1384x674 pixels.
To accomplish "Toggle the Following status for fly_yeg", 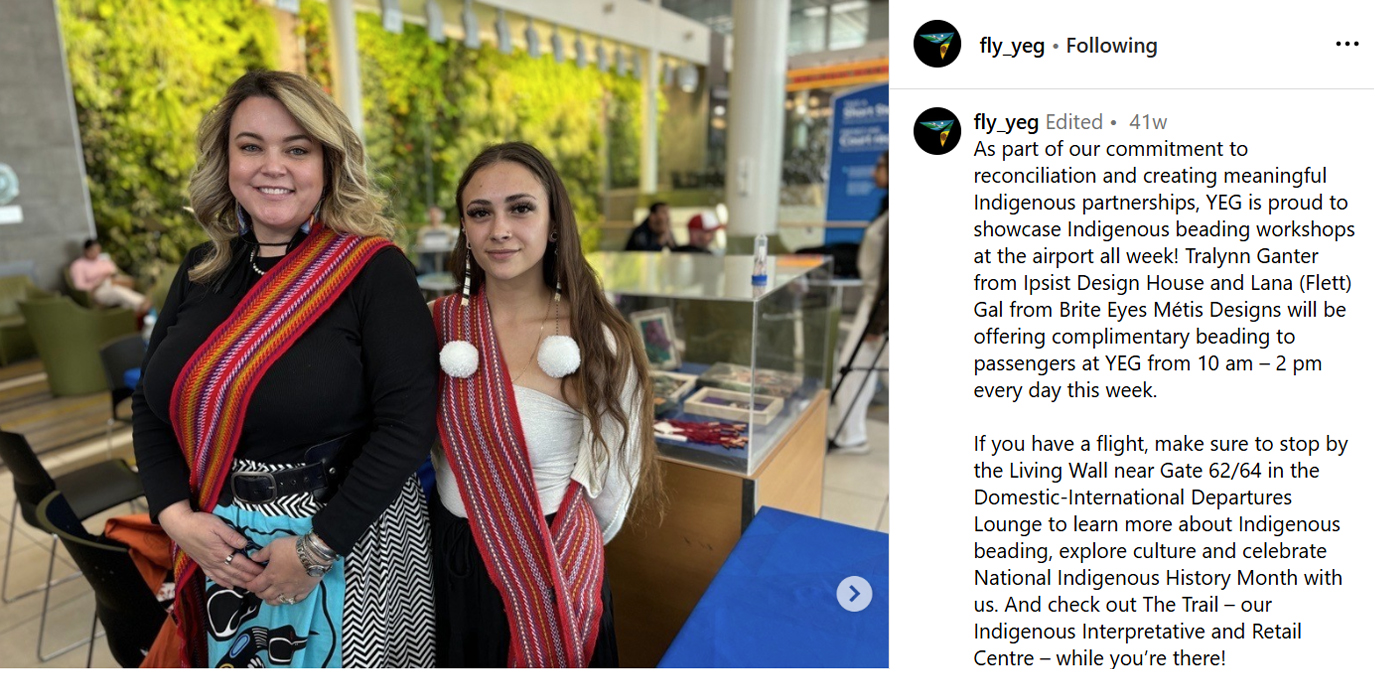I will pos(1111,45).
